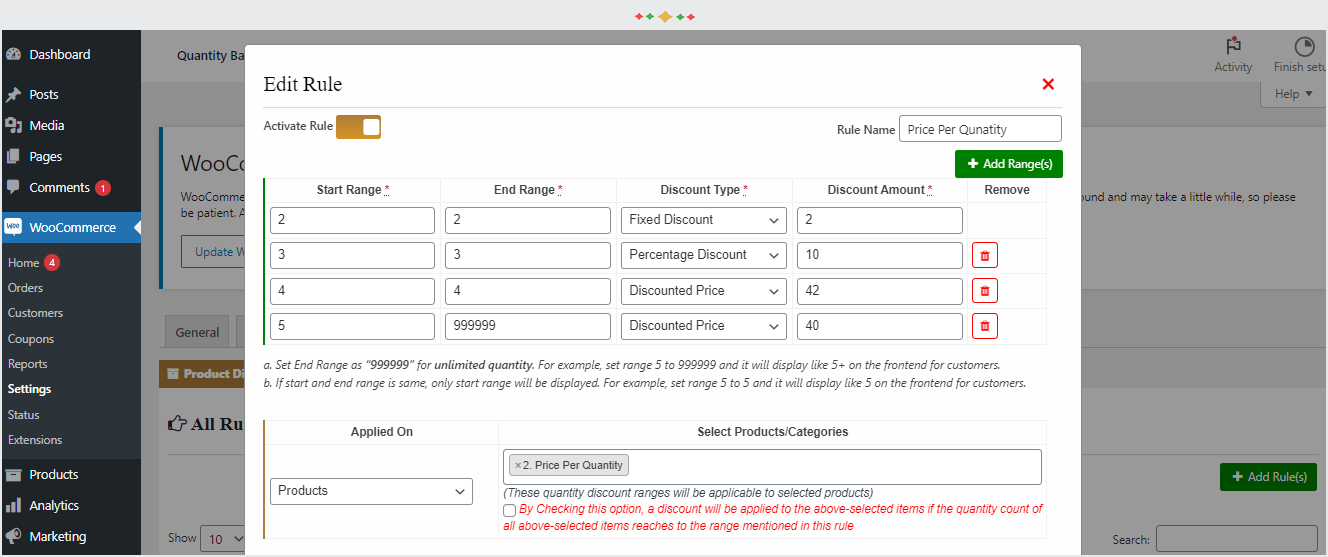Click the Products box icon
The width and height of the screenshot is (1328, 557).
pyautogui.click(x=13, y=475)
